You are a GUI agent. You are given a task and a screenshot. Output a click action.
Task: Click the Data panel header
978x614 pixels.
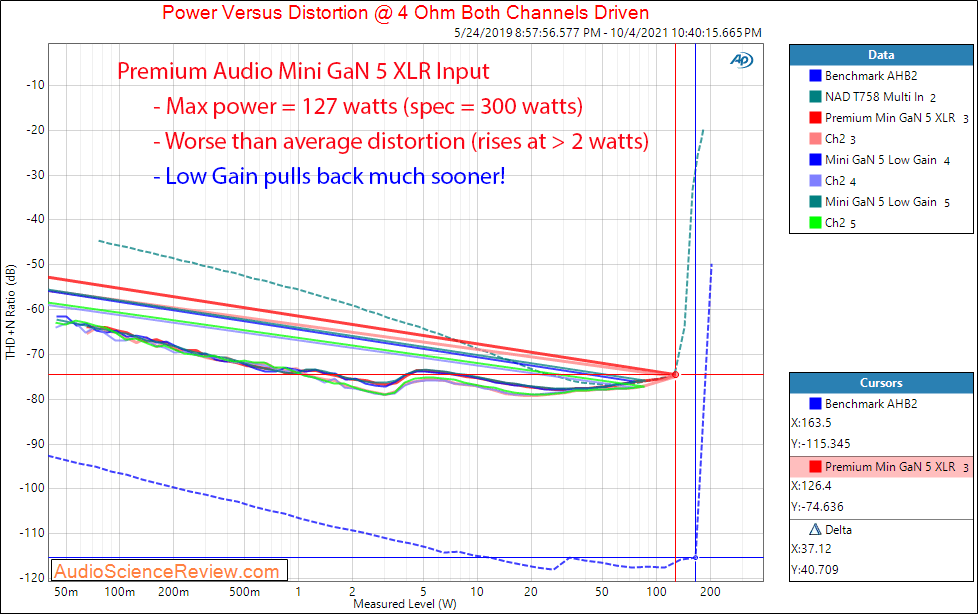coord(881,55)
